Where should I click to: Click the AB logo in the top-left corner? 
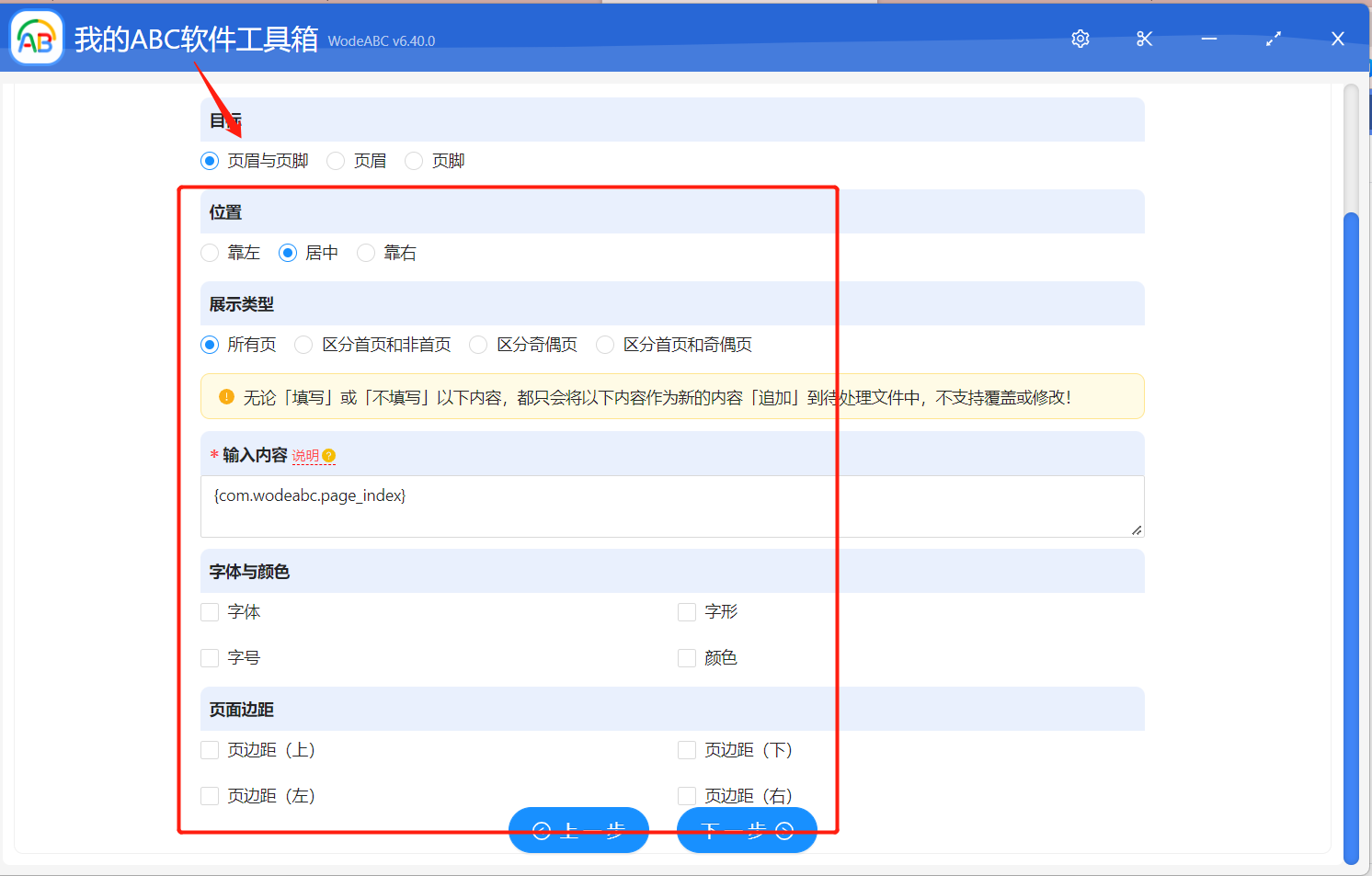36,38
